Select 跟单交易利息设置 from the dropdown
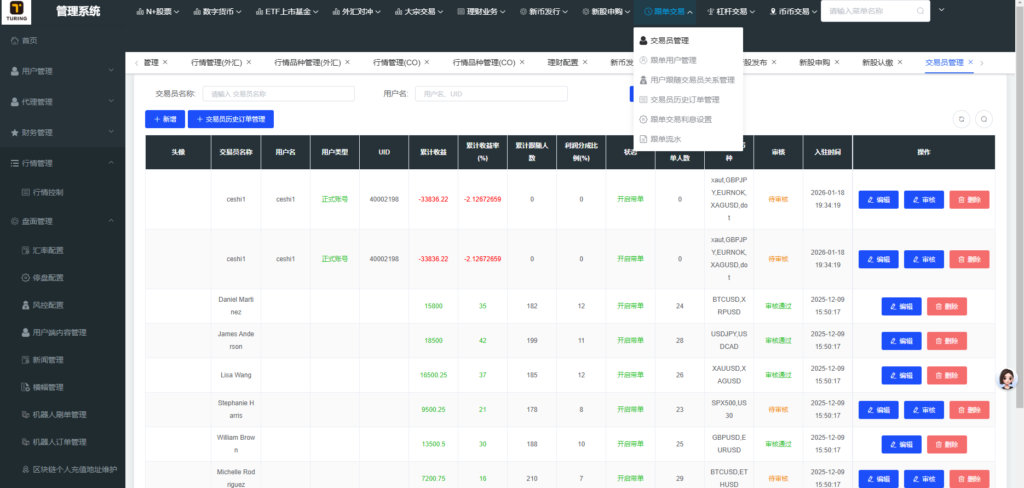 click(x=688, y=120)
